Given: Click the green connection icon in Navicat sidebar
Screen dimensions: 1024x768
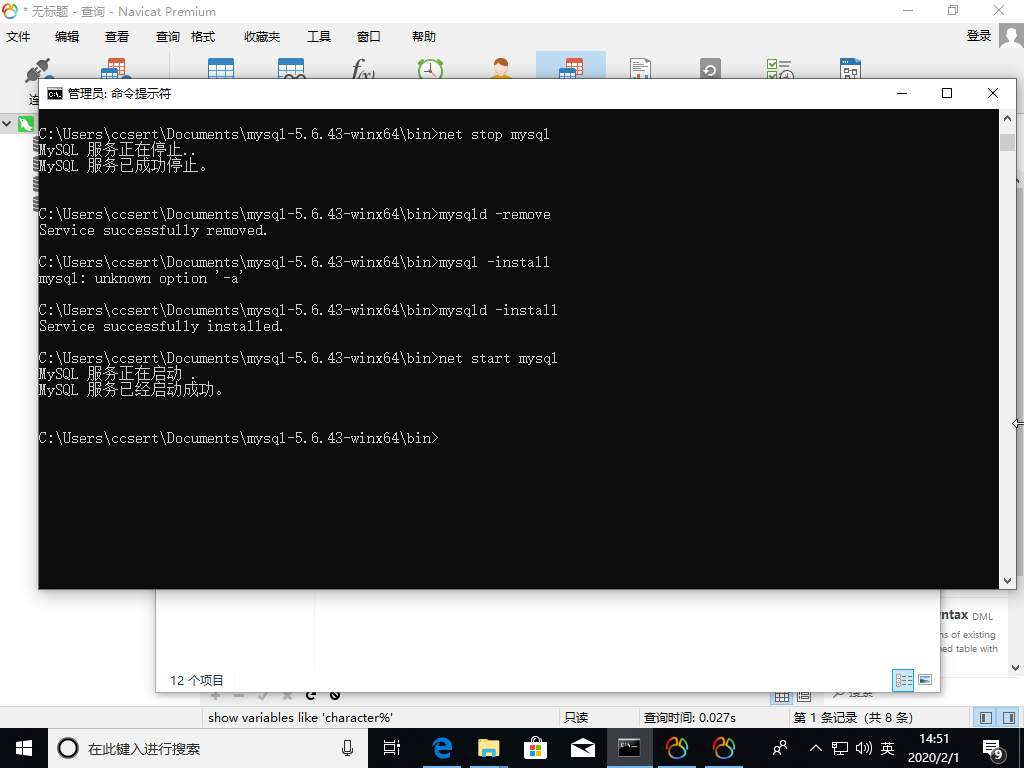Looking at the screenshot, I should (x=25, y=123).
